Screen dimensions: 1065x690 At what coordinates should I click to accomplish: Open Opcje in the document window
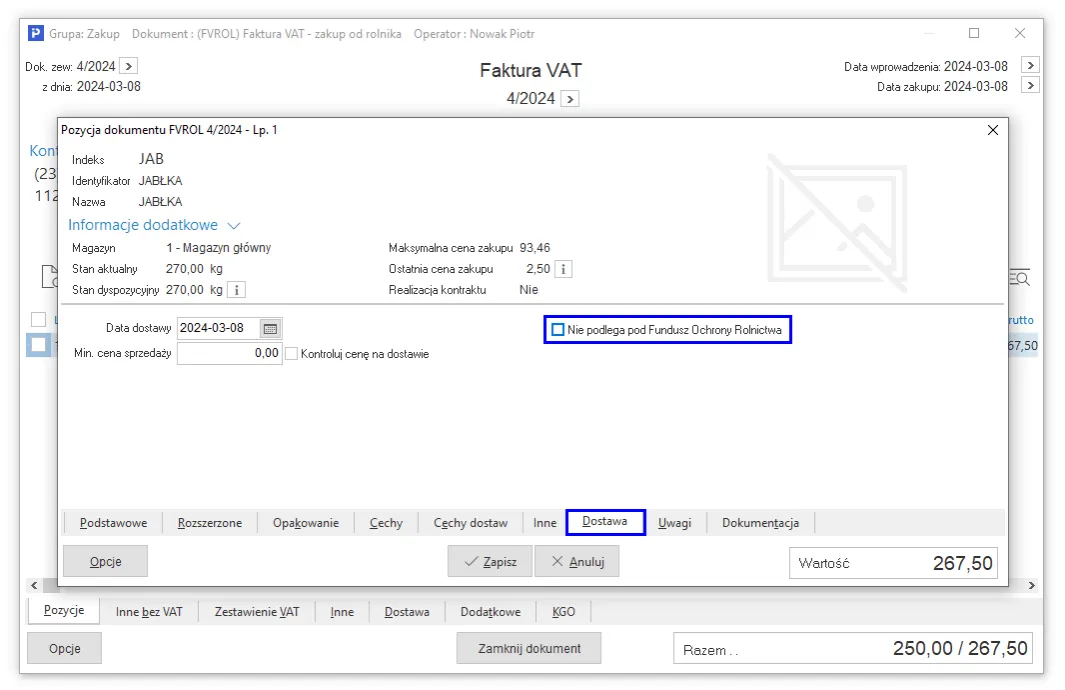coord(65,649)
